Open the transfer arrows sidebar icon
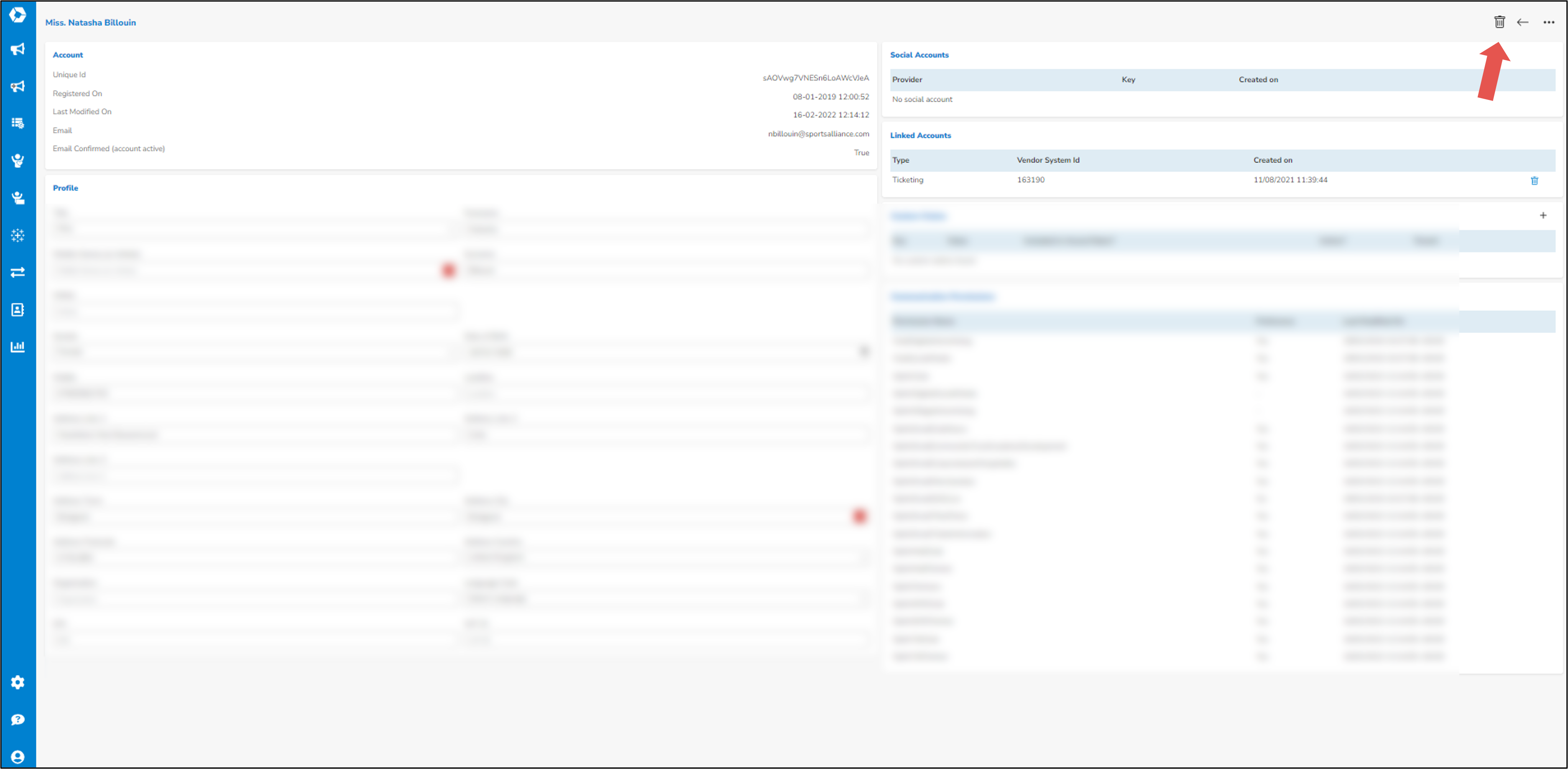The image size is (1568, 769). pyautogui.click(x=18, y=272)
